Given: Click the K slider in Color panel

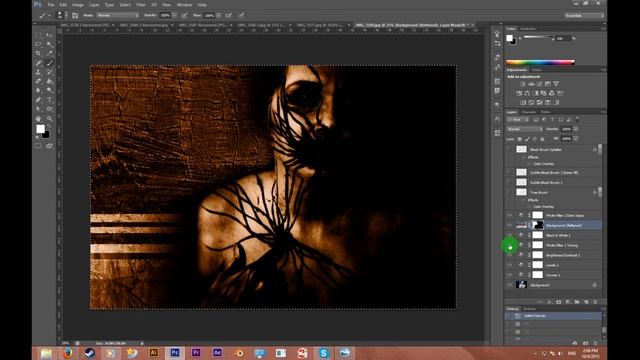Looking at the screenshot, I should point(539,38).
